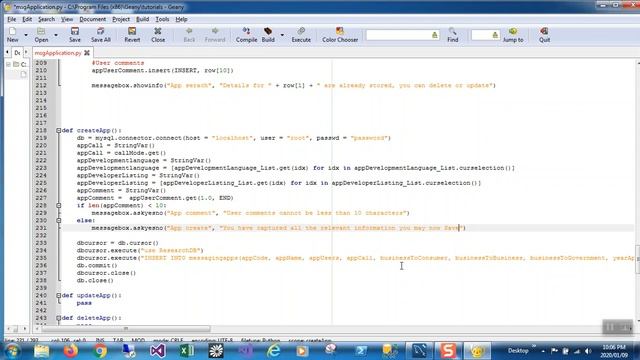Open Visual Studio from taskbar
The image size is (640, 360).
click(158, 351)
